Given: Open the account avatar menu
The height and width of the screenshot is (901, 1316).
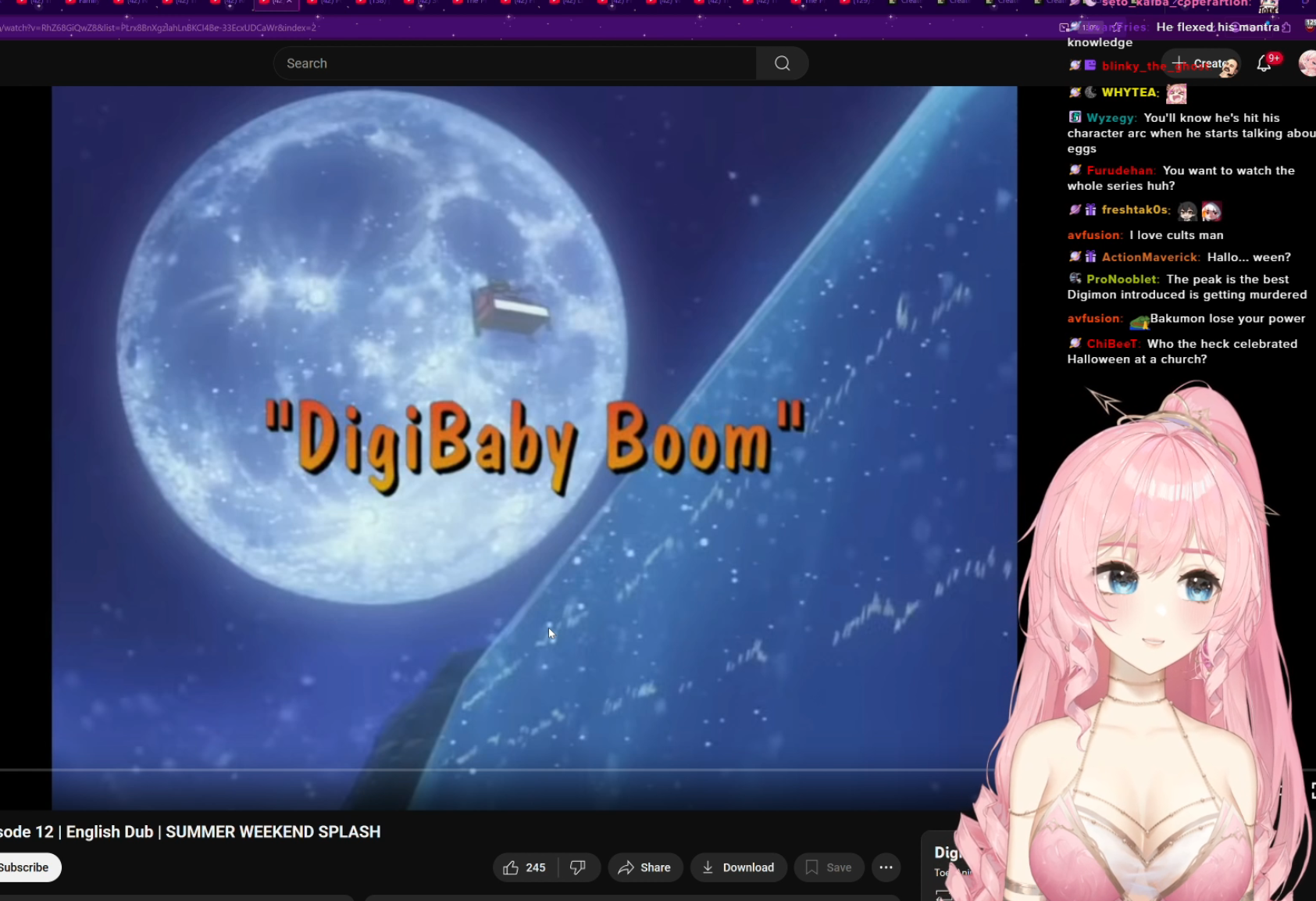Looking at the screenshot, I should (1307, 63).
